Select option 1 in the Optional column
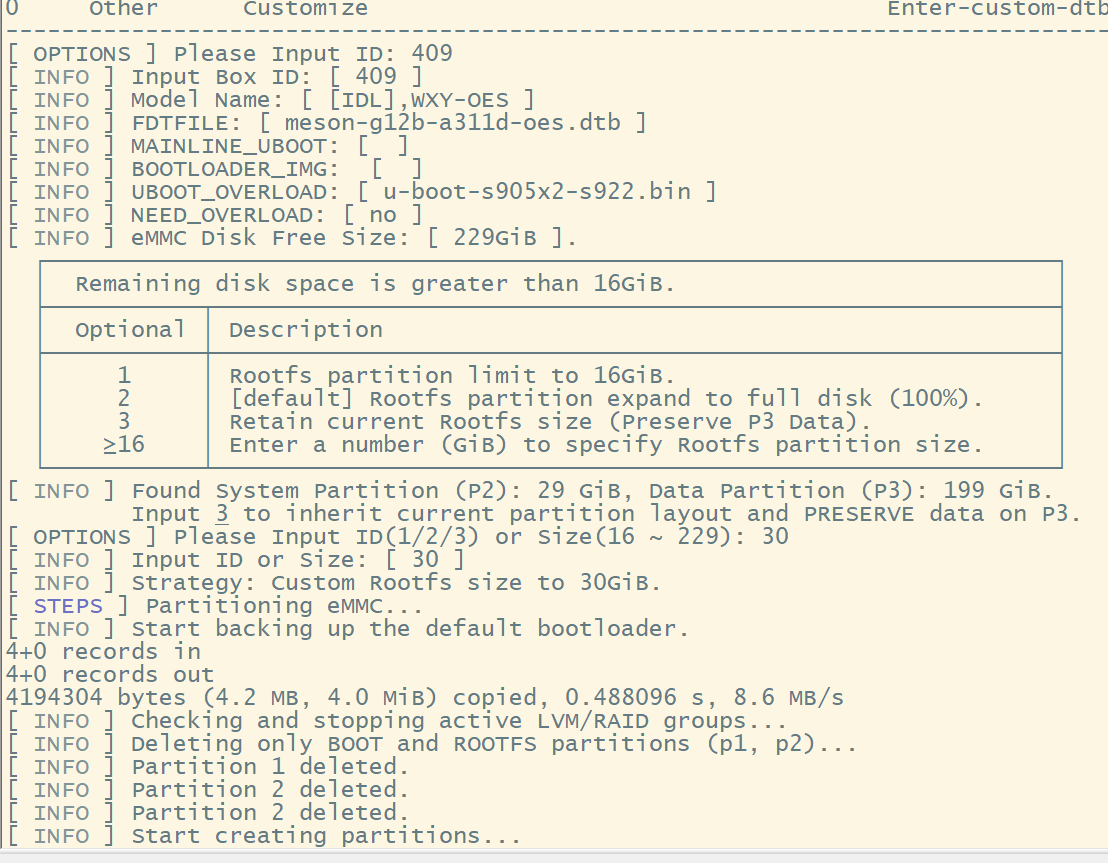 tap(124, 376)
